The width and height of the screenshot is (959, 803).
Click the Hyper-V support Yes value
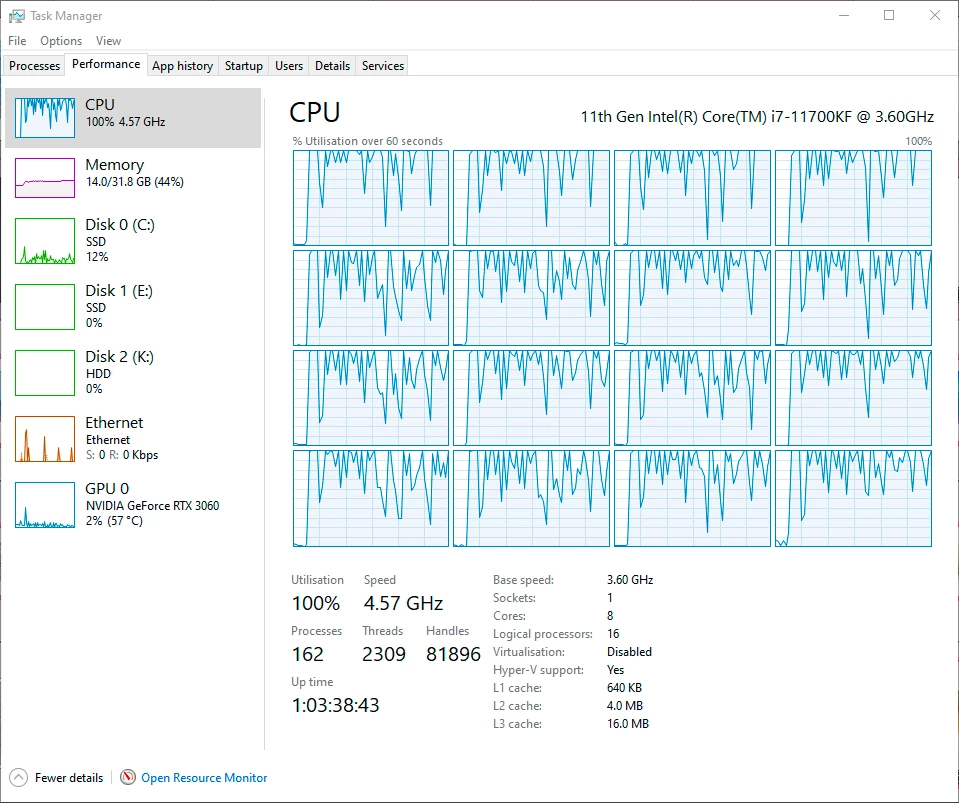[x=615, y=670]
